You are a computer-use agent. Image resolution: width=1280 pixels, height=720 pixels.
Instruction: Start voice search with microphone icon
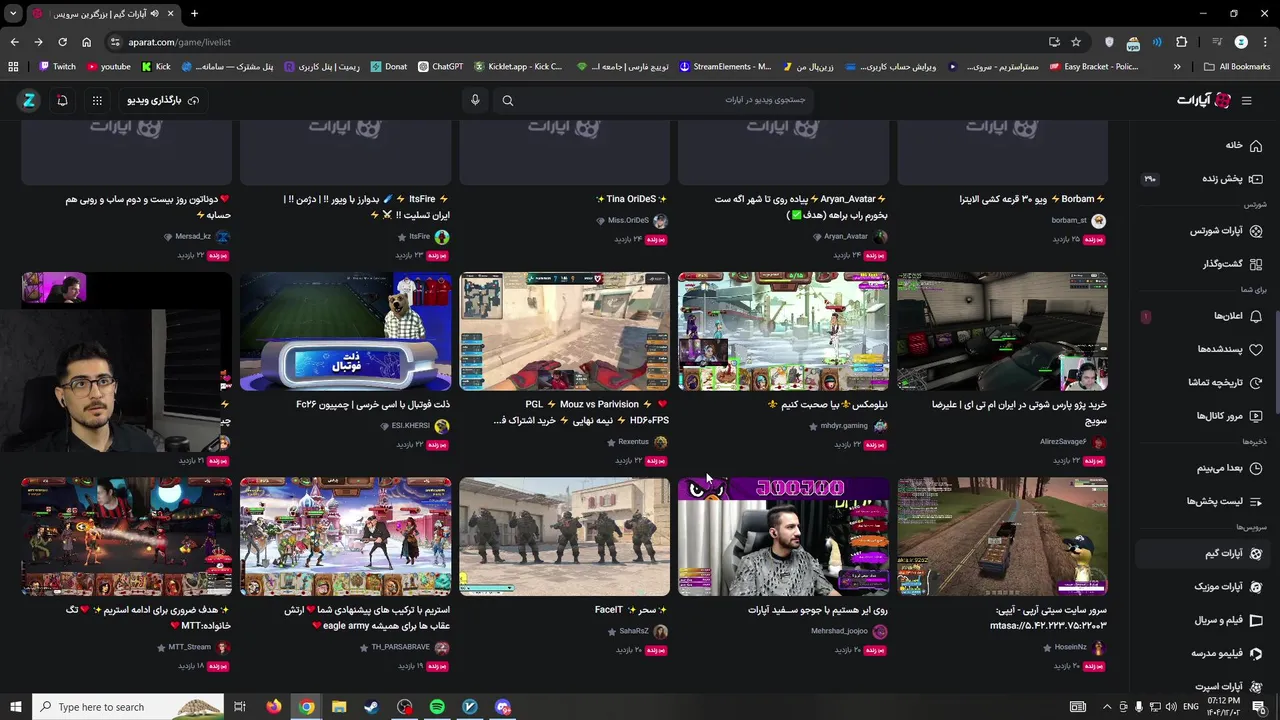tap(475, 100)
